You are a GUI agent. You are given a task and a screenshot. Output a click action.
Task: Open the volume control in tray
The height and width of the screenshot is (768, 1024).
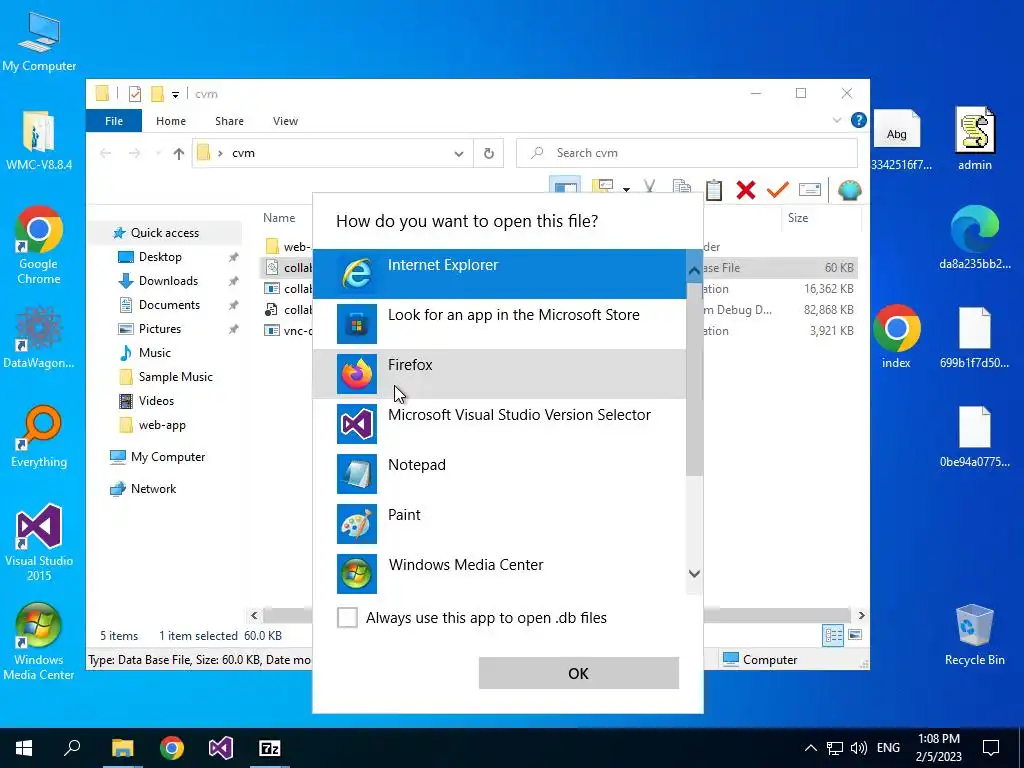tap(859, 748)
